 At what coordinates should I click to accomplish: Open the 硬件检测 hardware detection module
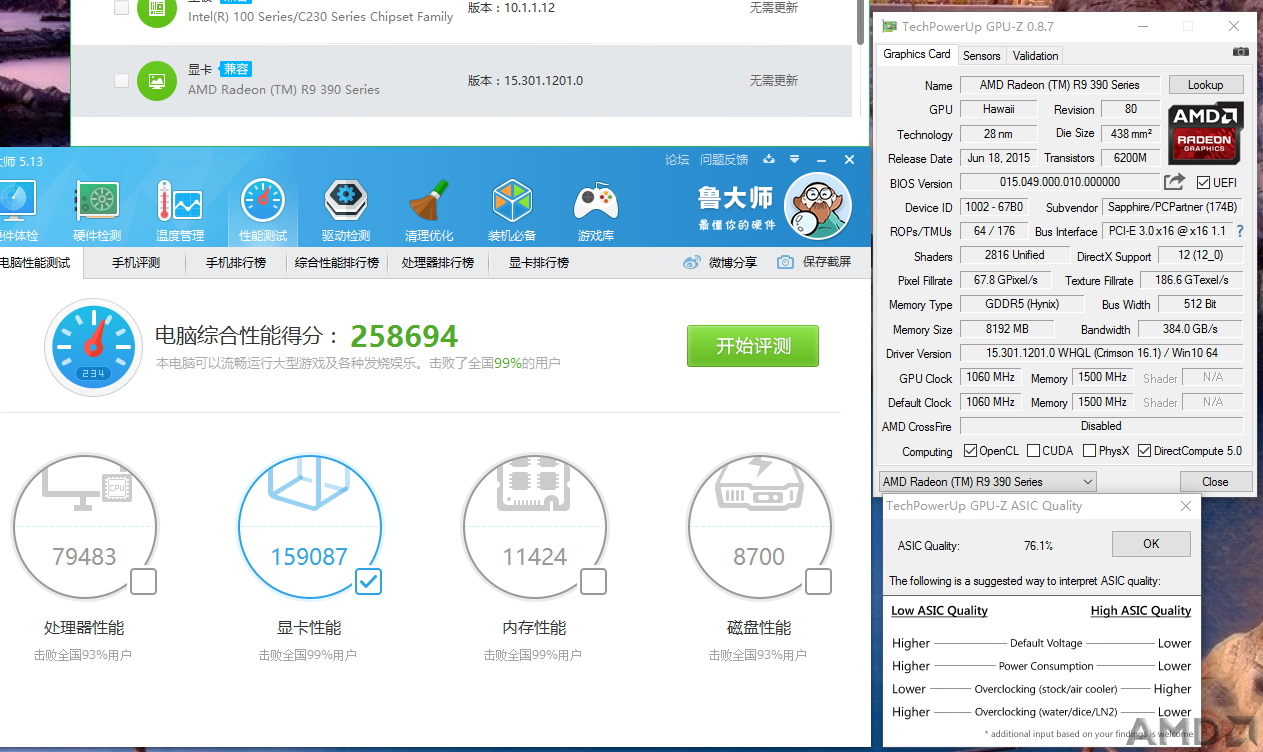coord(97,211)
